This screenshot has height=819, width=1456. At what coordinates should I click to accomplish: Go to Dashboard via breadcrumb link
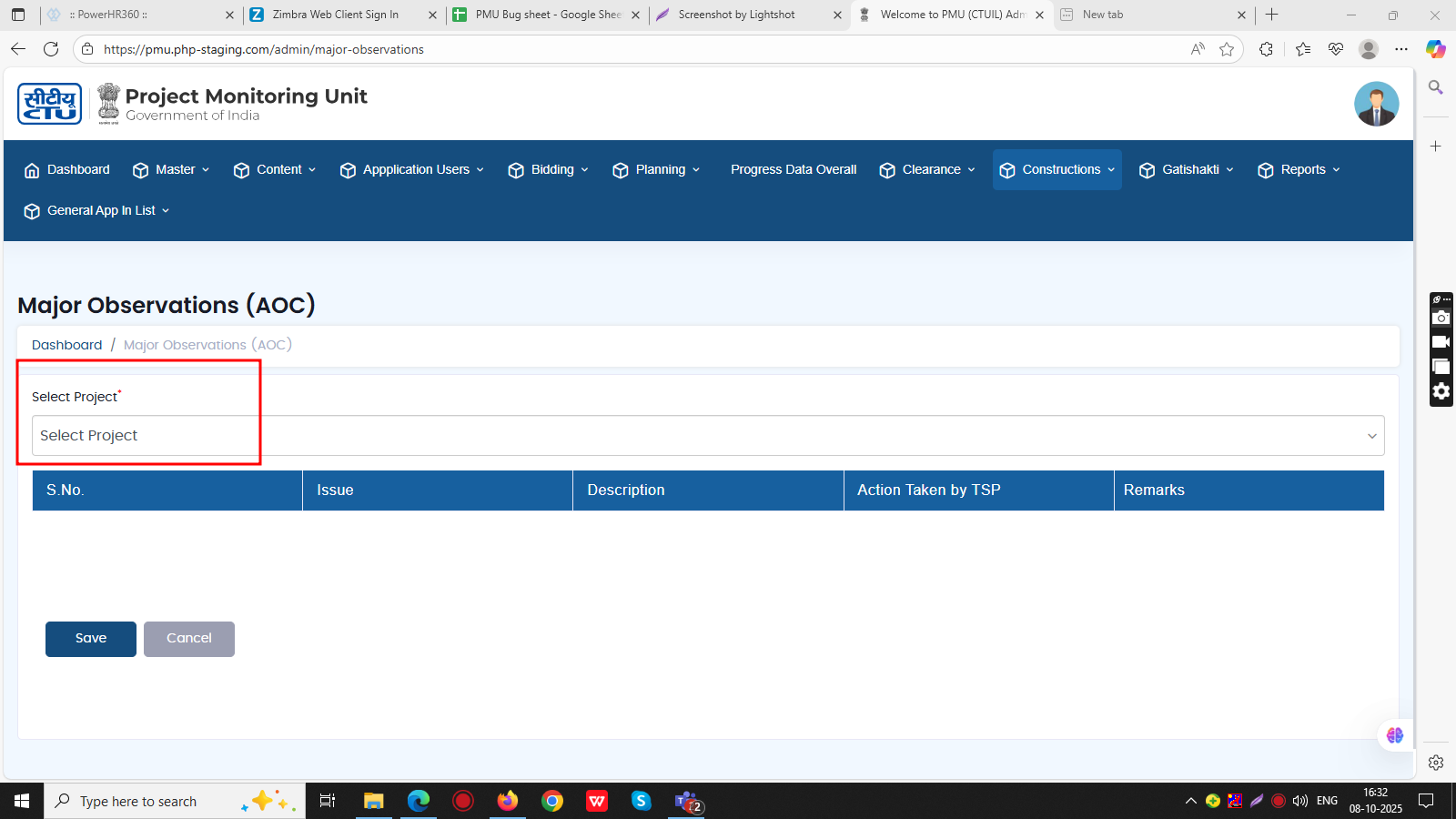point(67,345)
